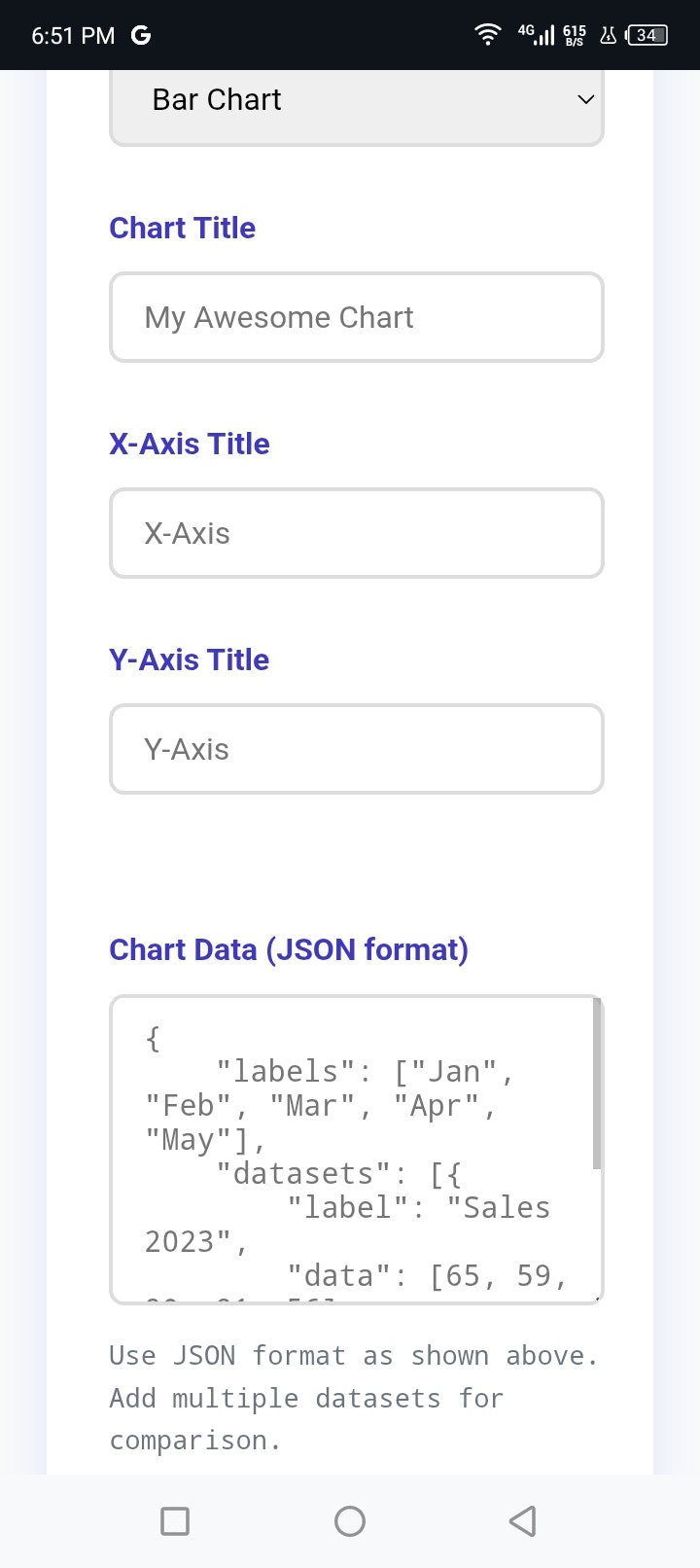Tap the Android home circle icon
This screenshot has width=700, height=1568.
(x=350, y=1520)
